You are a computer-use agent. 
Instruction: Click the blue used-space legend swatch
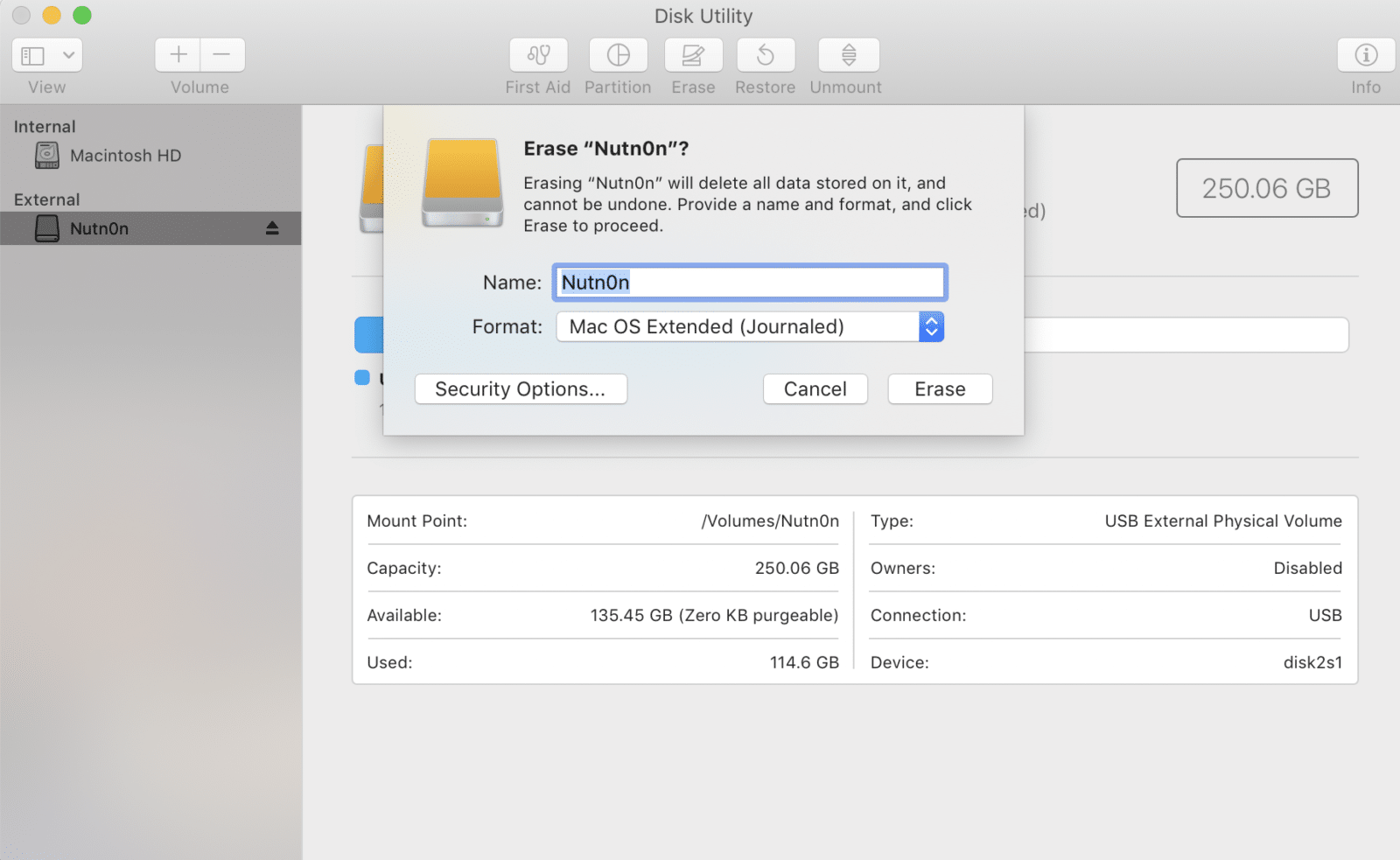click(362, 377)
